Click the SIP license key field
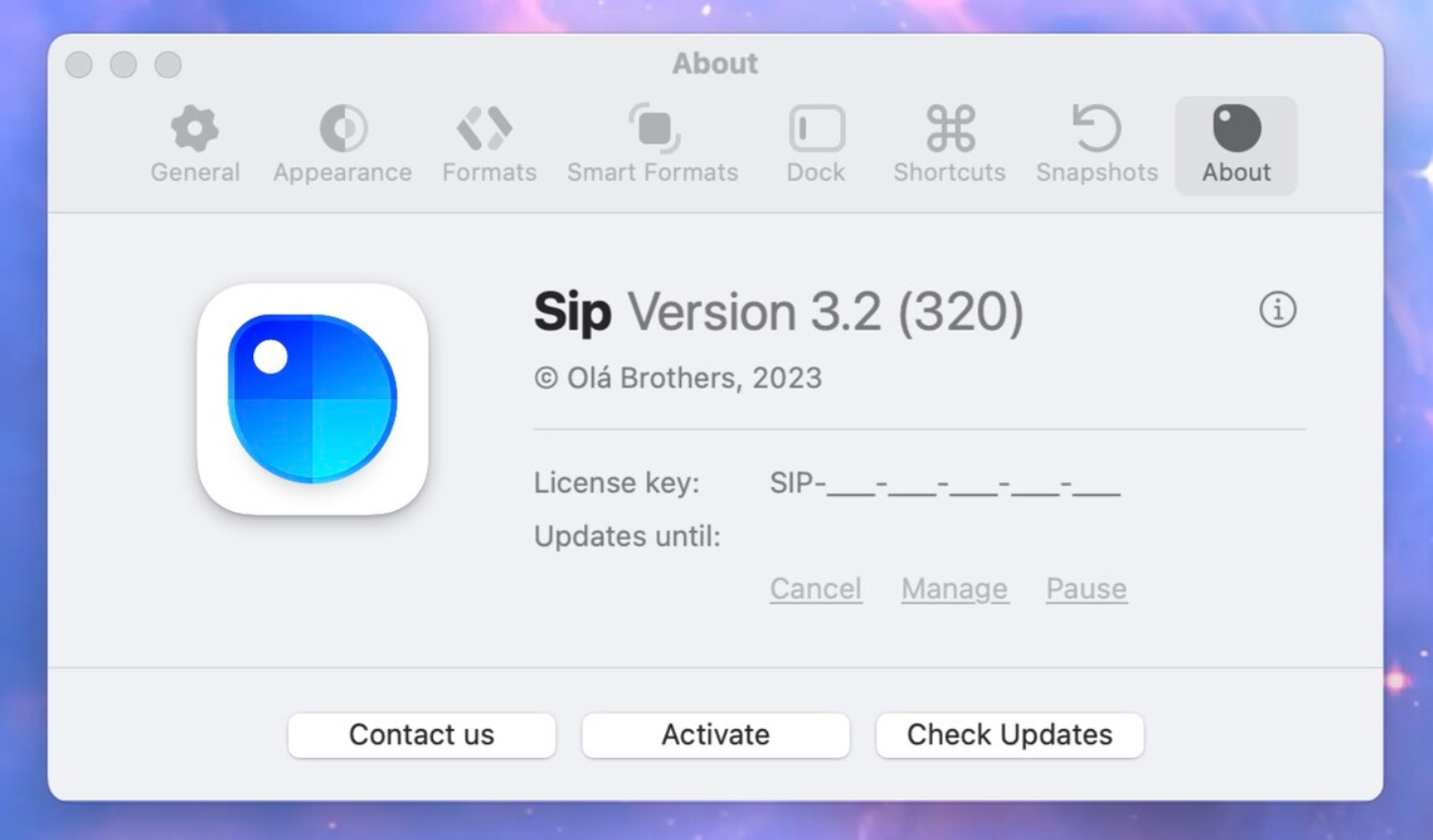Viewport: 1433px width, 840px height. point(945,483)
